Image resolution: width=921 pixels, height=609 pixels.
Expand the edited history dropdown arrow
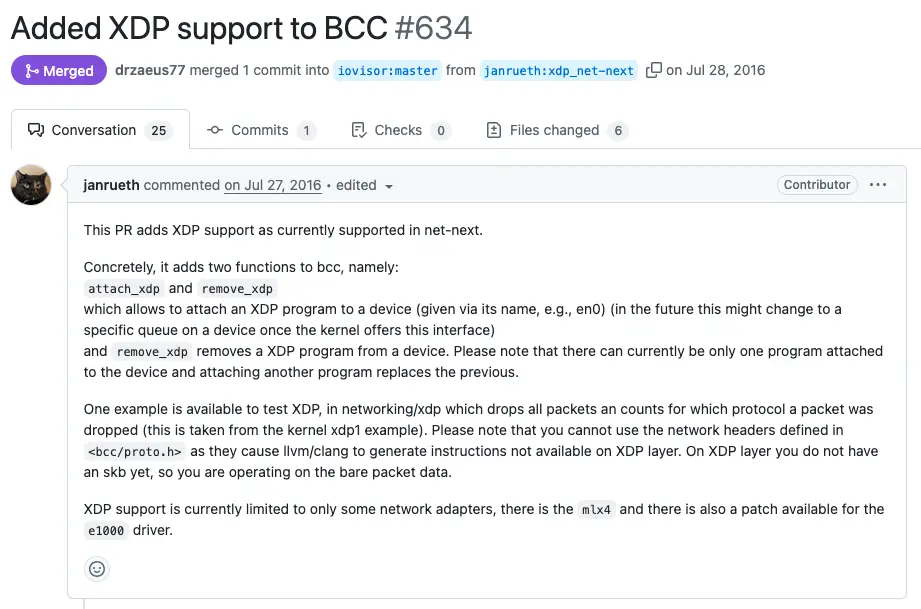point(389,186)
